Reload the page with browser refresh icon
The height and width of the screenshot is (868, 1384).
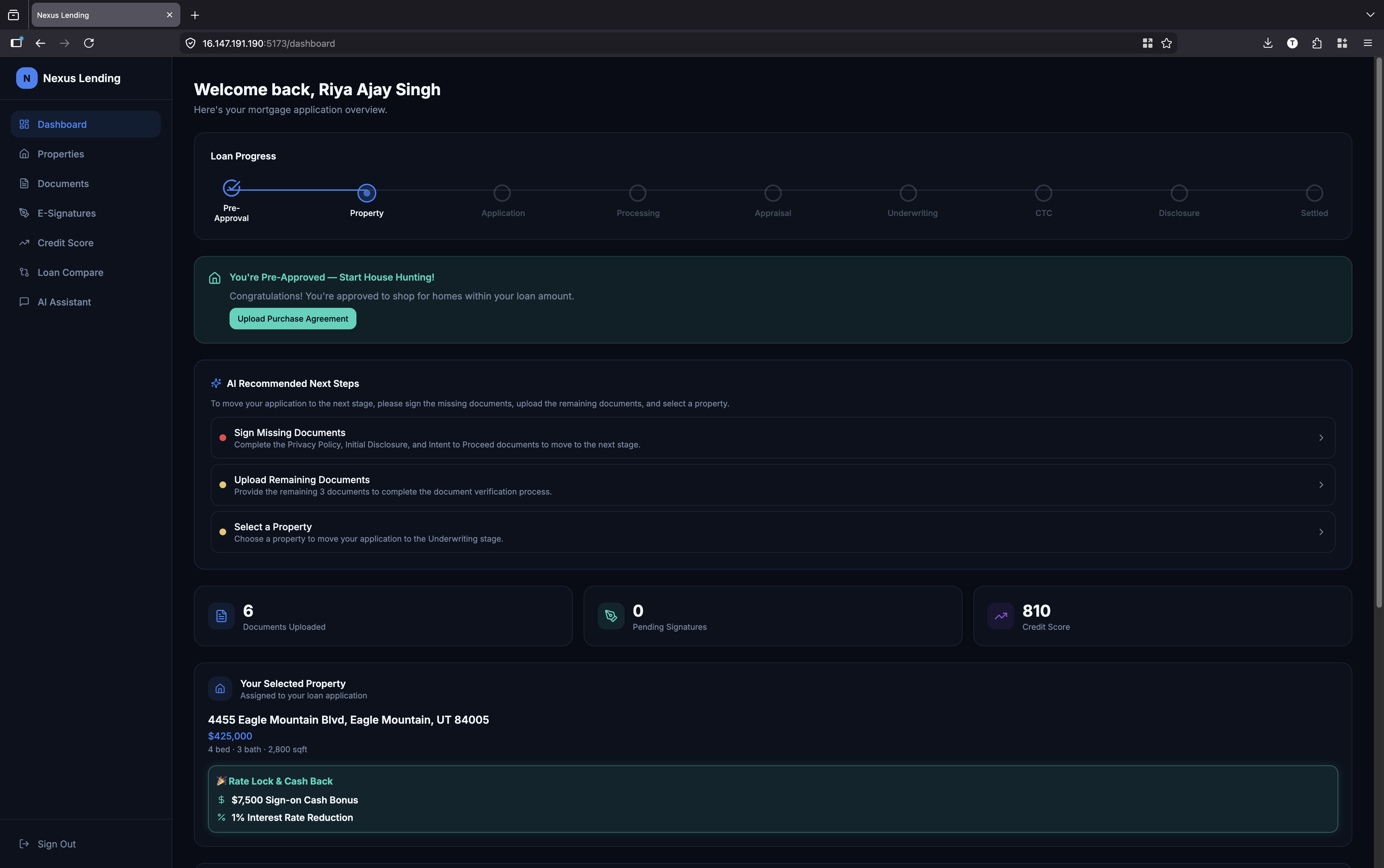[89, 43]
